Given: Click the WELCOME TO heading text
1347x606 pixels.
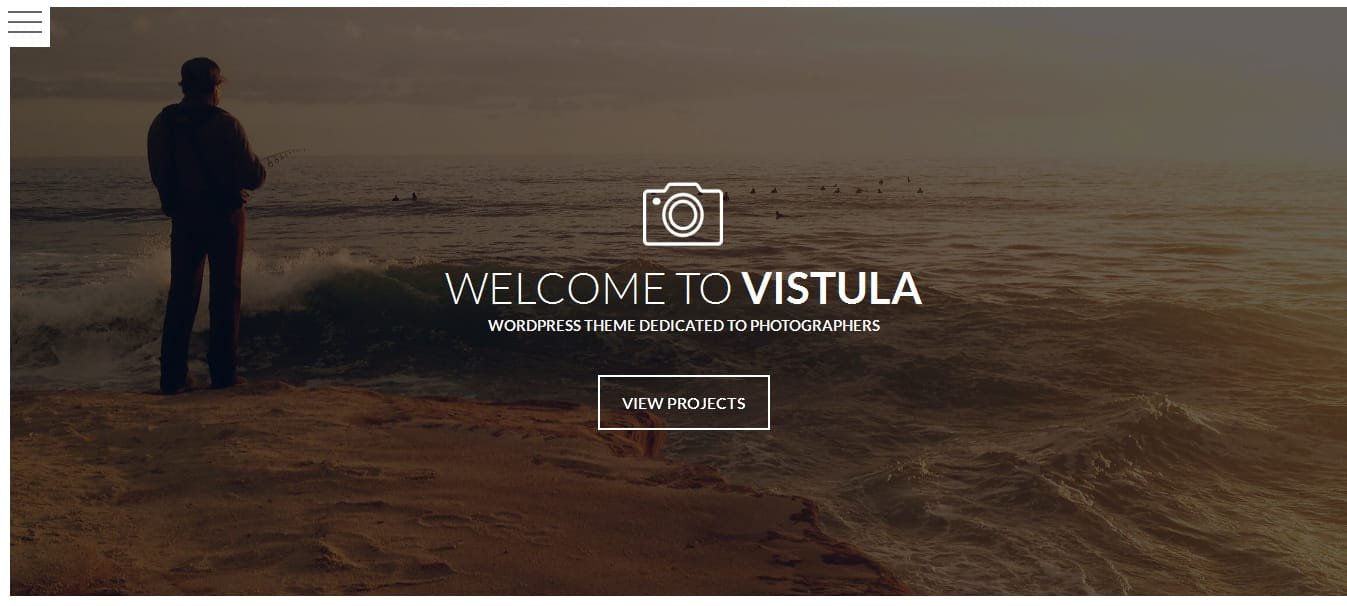Looking at the screenshot, I should 588,289.
